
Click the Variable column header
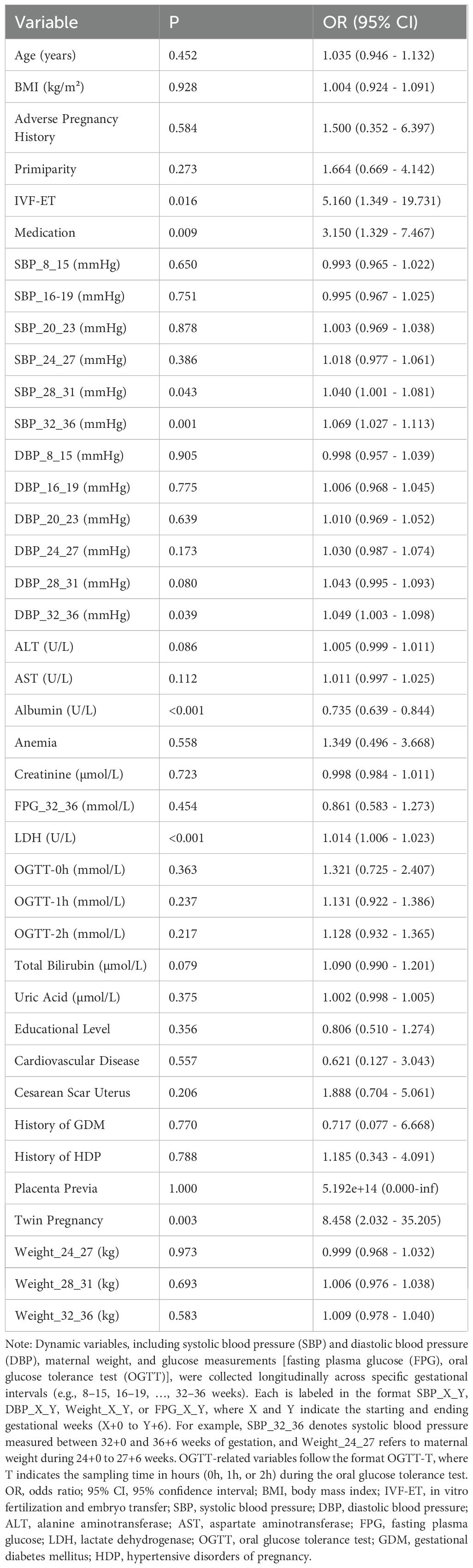pyautogui.click(x=46, y=23)
